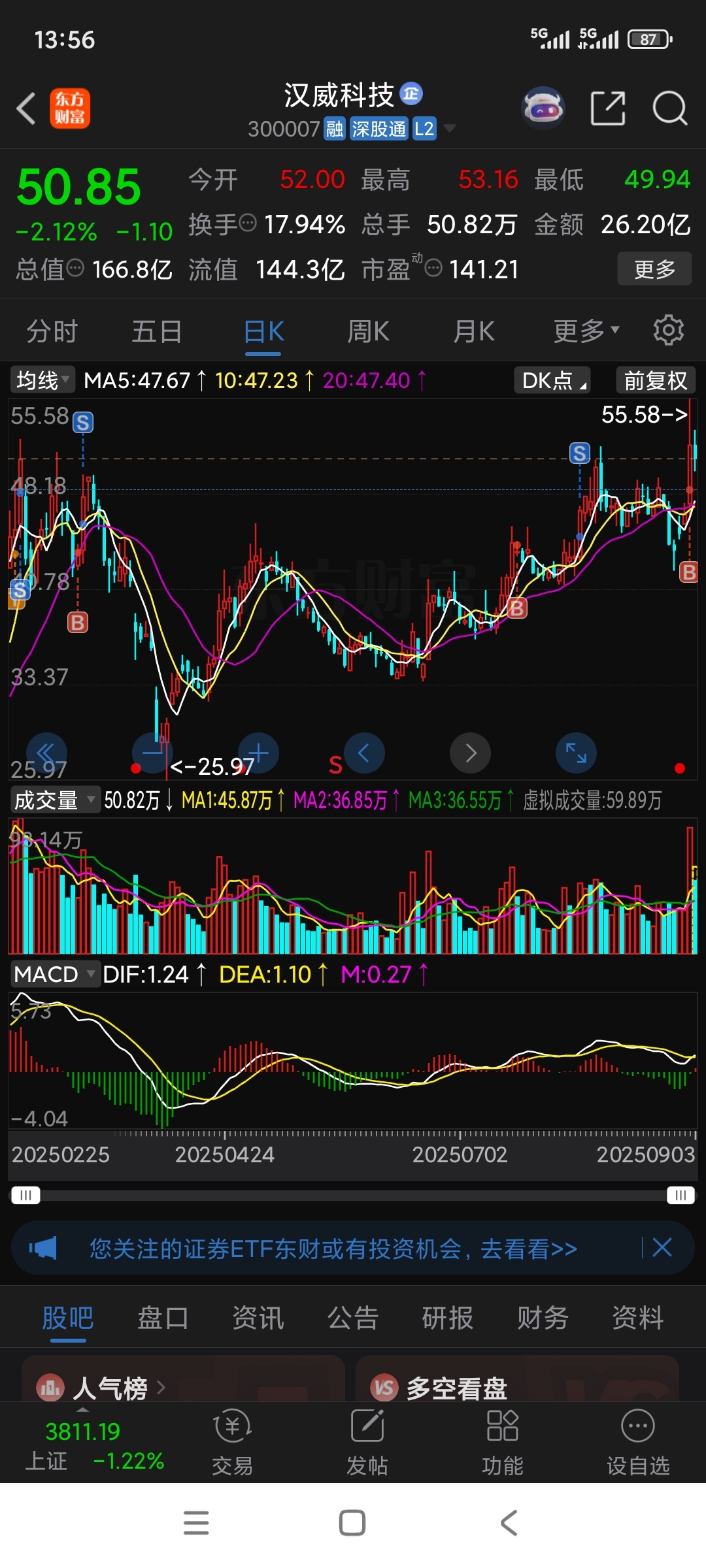Tap the robot assistant avatar icon

pyautogui.click(x=543, y=108)
